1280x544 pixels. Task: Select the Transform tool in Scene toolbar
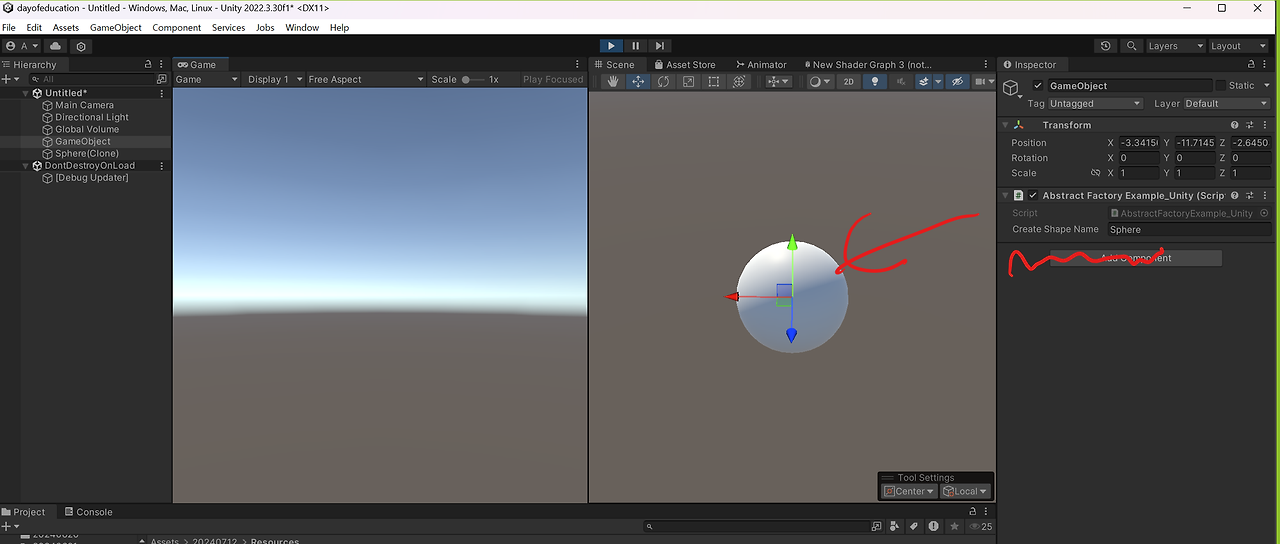[739, 82]
